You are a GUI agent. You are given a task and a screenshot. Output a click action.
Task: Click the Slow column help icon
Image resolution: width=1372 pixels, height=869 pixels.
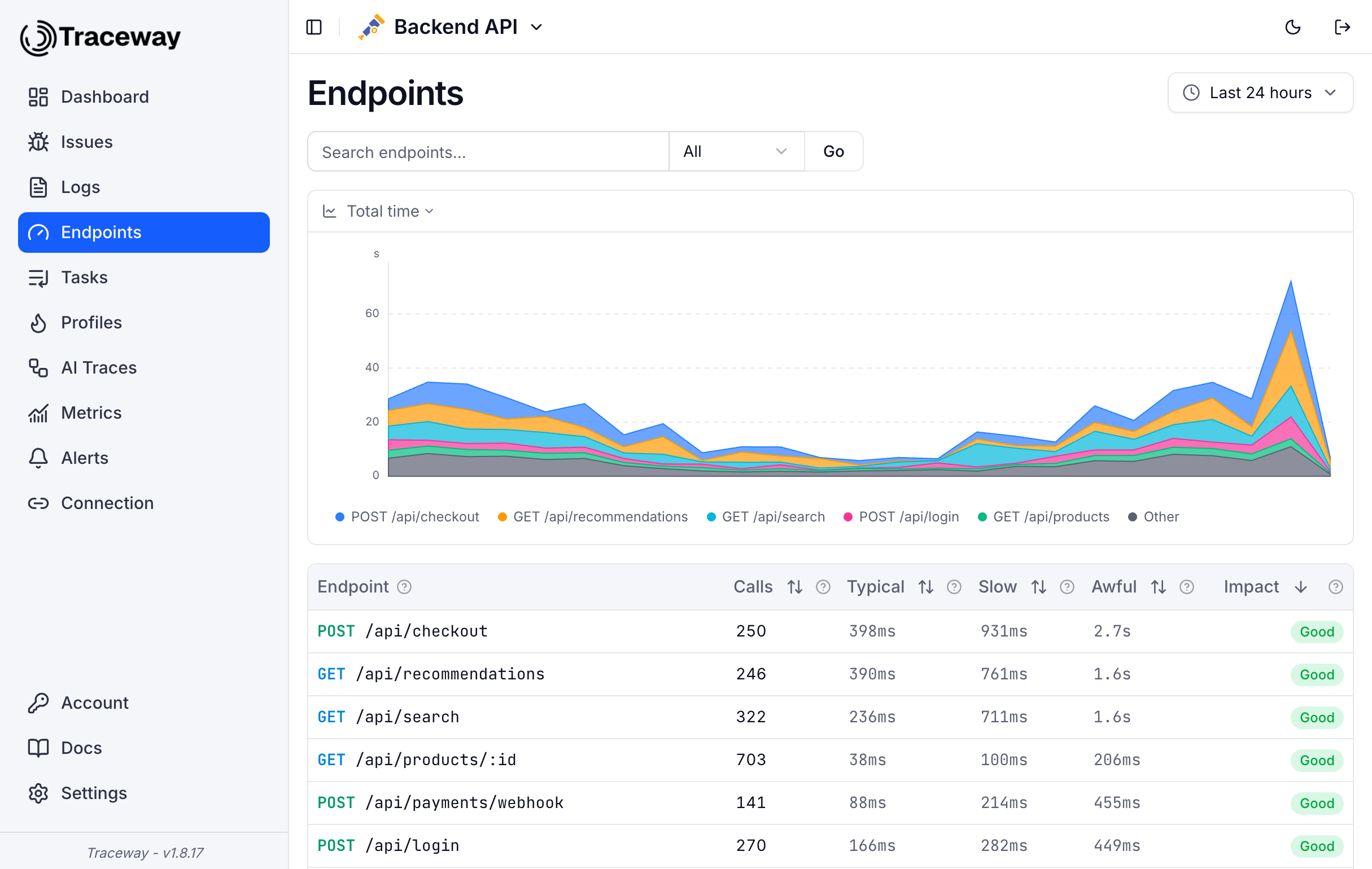[1067, 586]
